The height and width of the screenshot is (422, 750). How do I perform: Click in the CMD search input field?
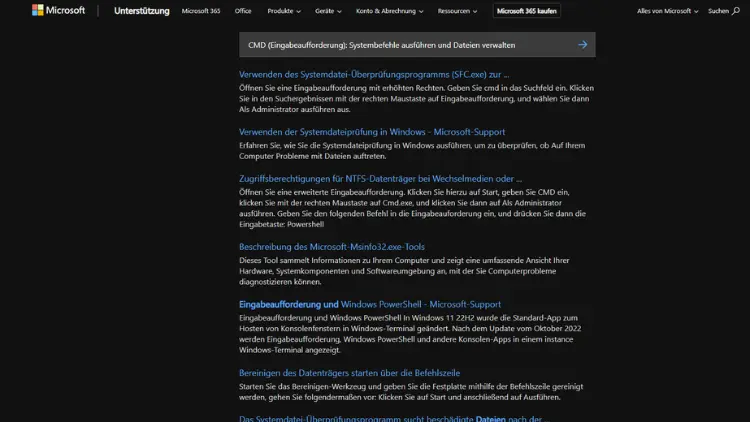[400, 45]
